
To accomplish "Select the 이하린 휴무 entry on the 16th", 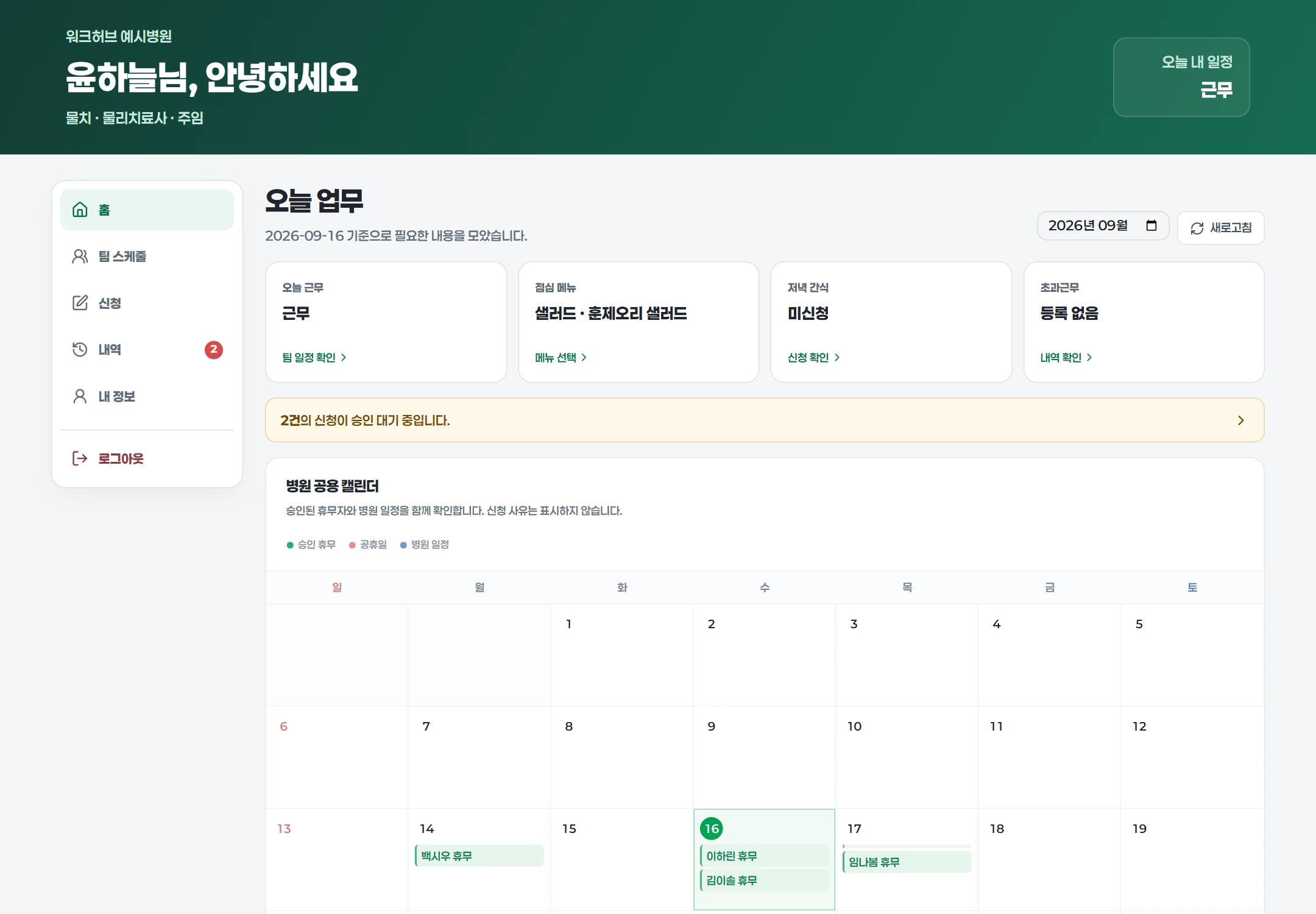I will [764, 856].
